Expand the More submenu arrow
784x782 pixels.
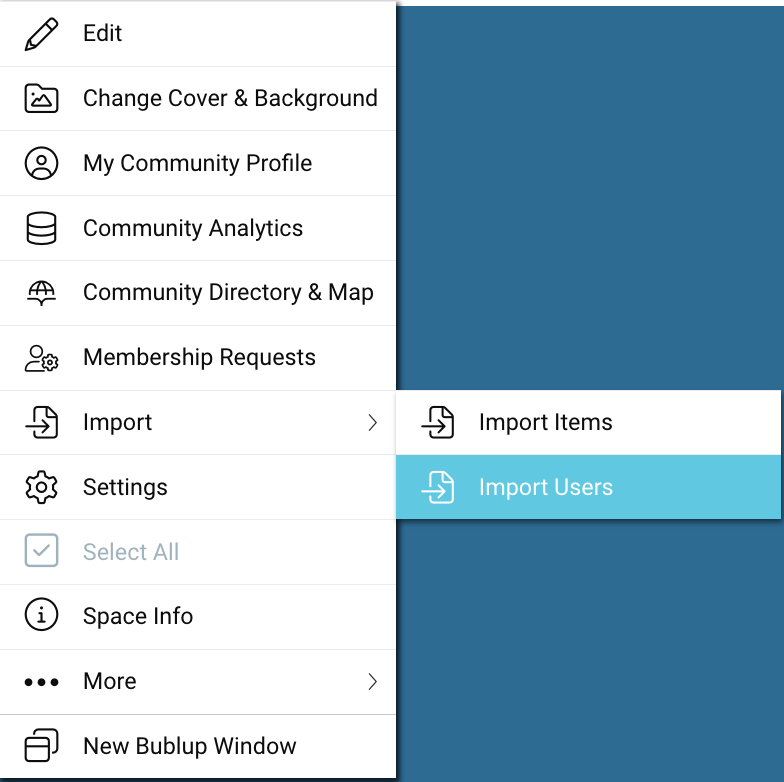(x=372, y=682)
